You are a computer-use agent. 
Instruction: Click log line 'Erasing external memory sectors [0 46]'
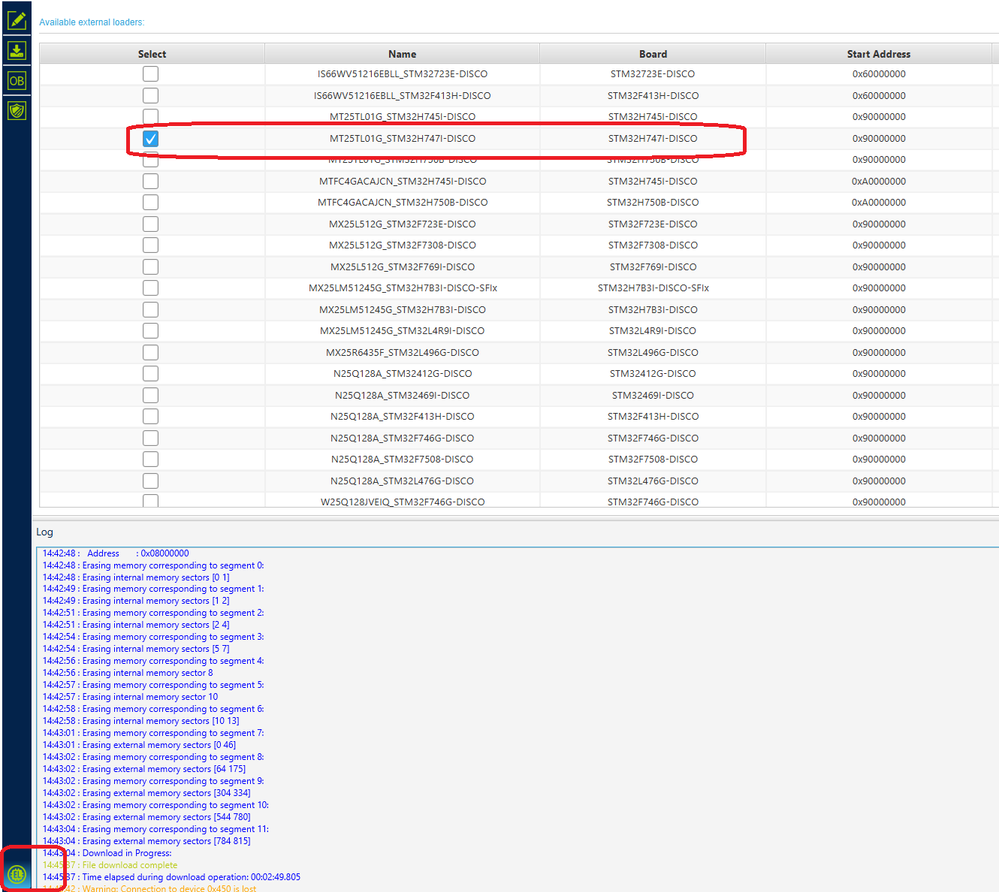139,745
